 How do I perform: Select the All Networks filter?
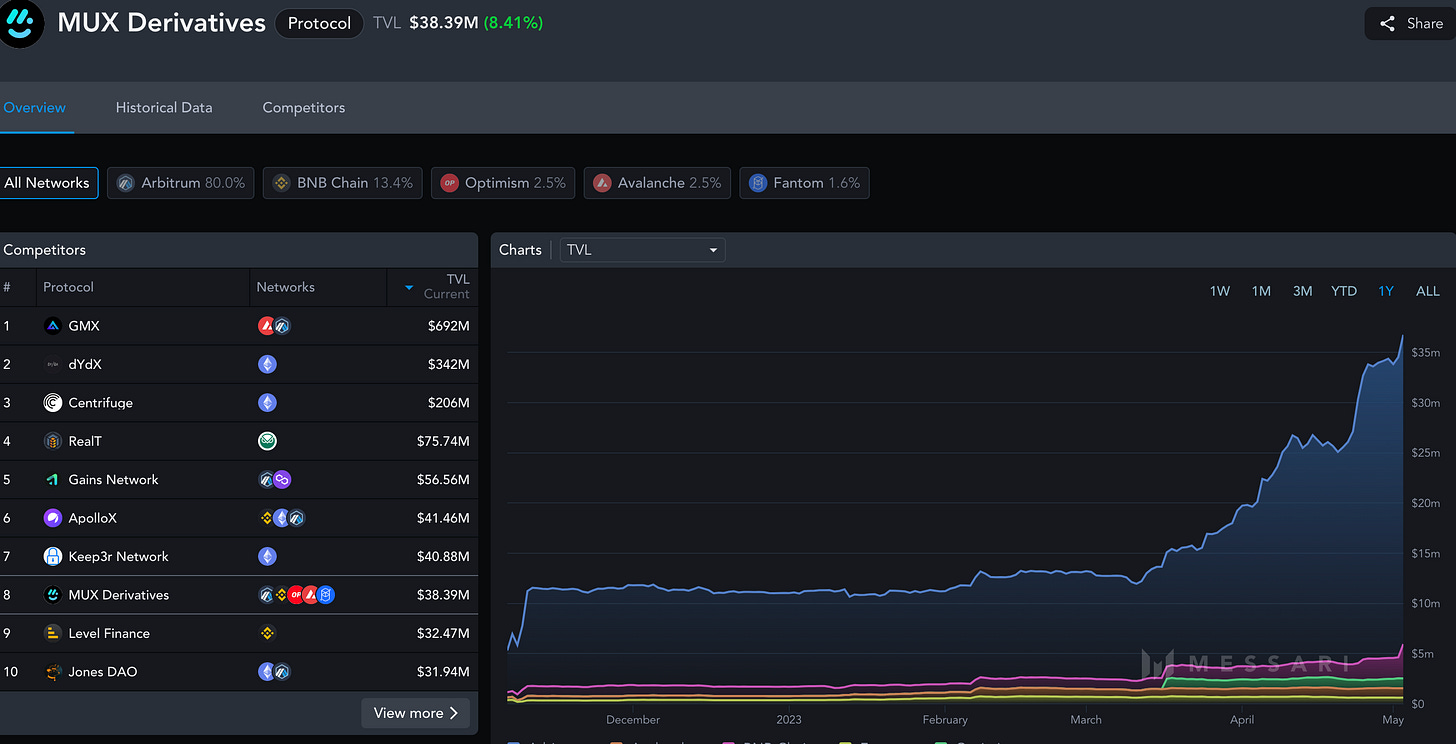(47, 183)
